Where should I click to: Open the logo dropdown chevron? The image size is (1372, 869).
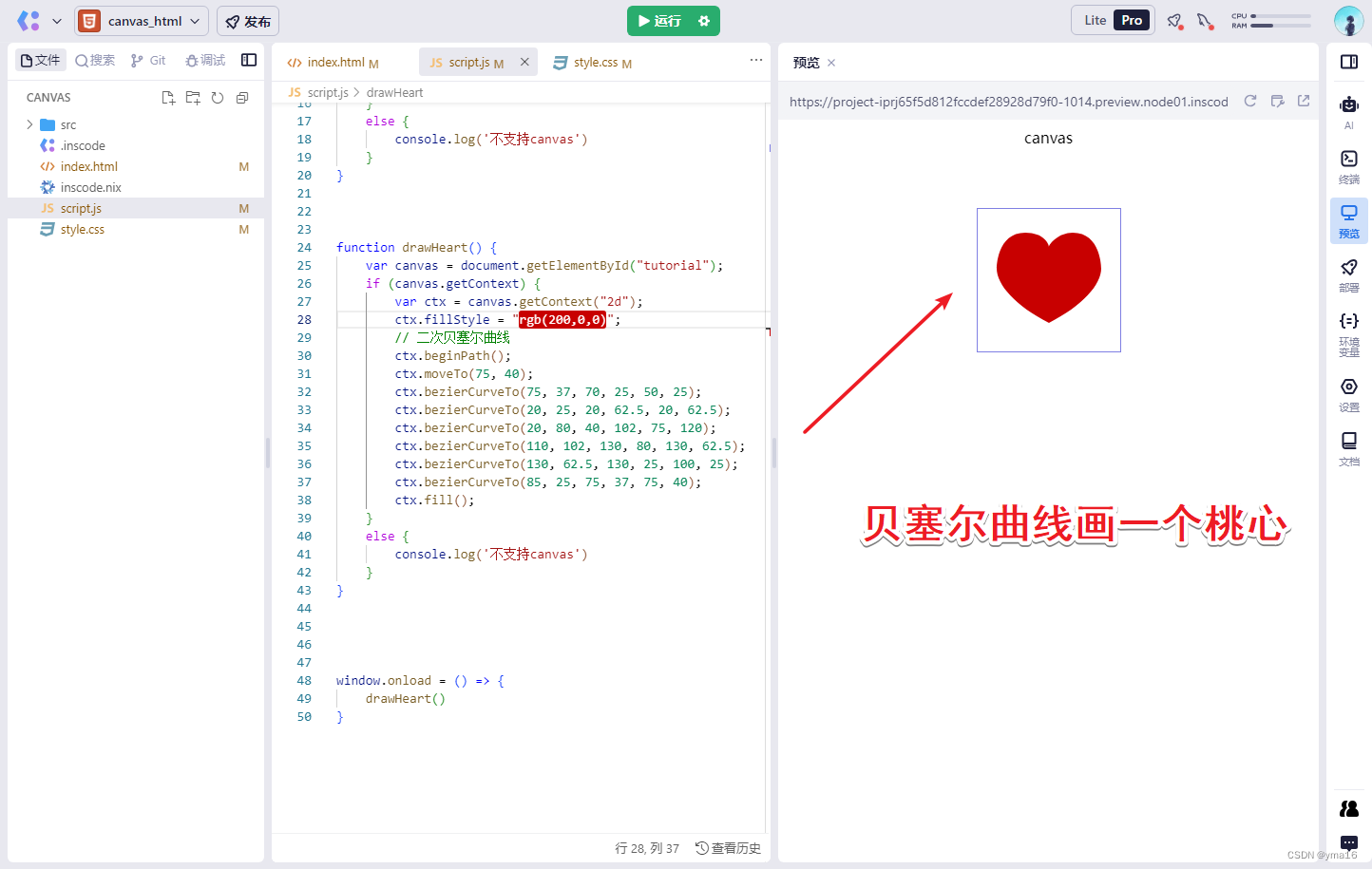point(57,21)
